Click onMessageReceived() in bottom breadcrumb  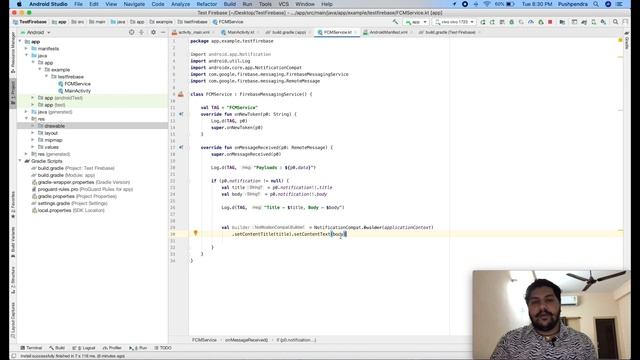(247, 340)
